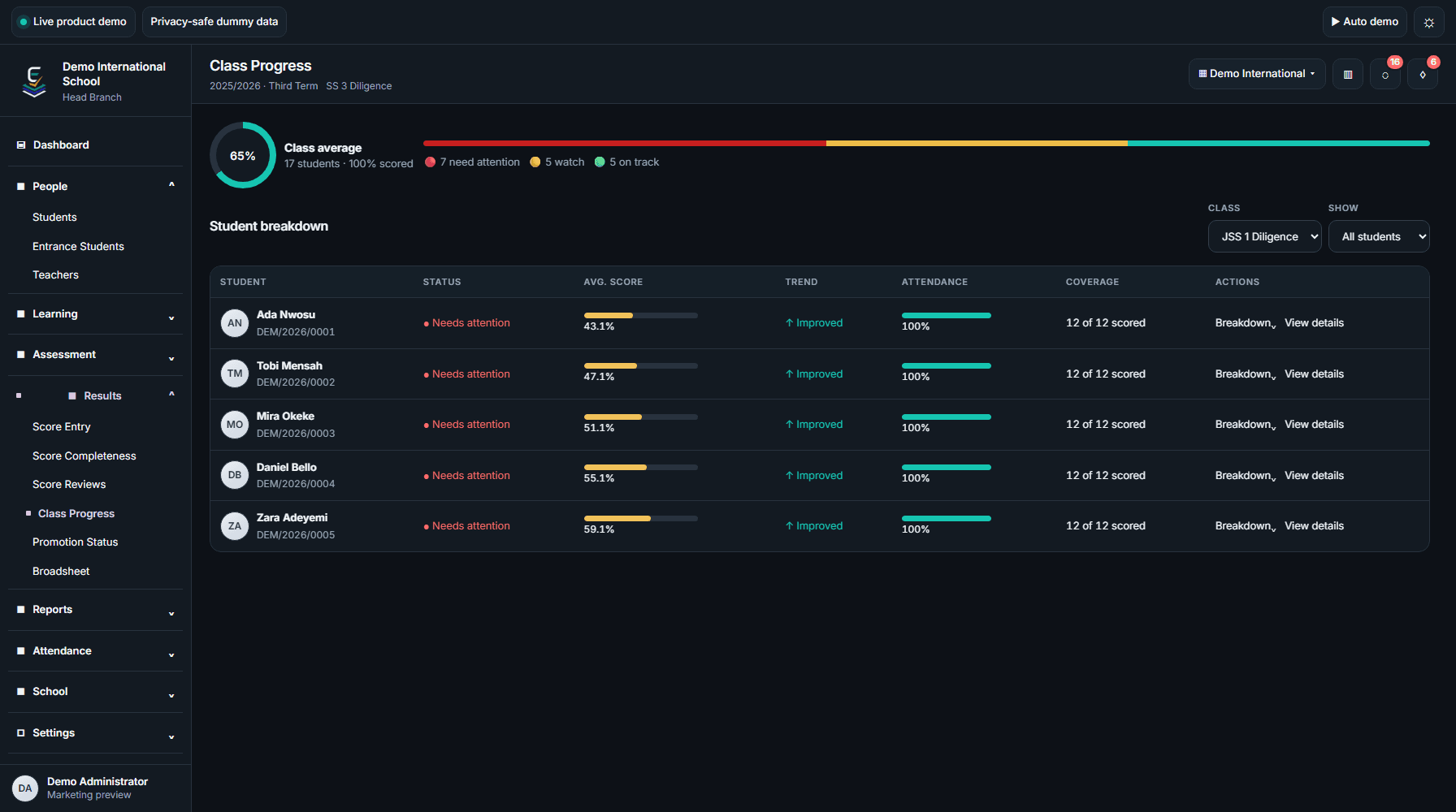
Task: Open the class dropdown showing JSS 1 Diligence
Action: point(1264,237)
